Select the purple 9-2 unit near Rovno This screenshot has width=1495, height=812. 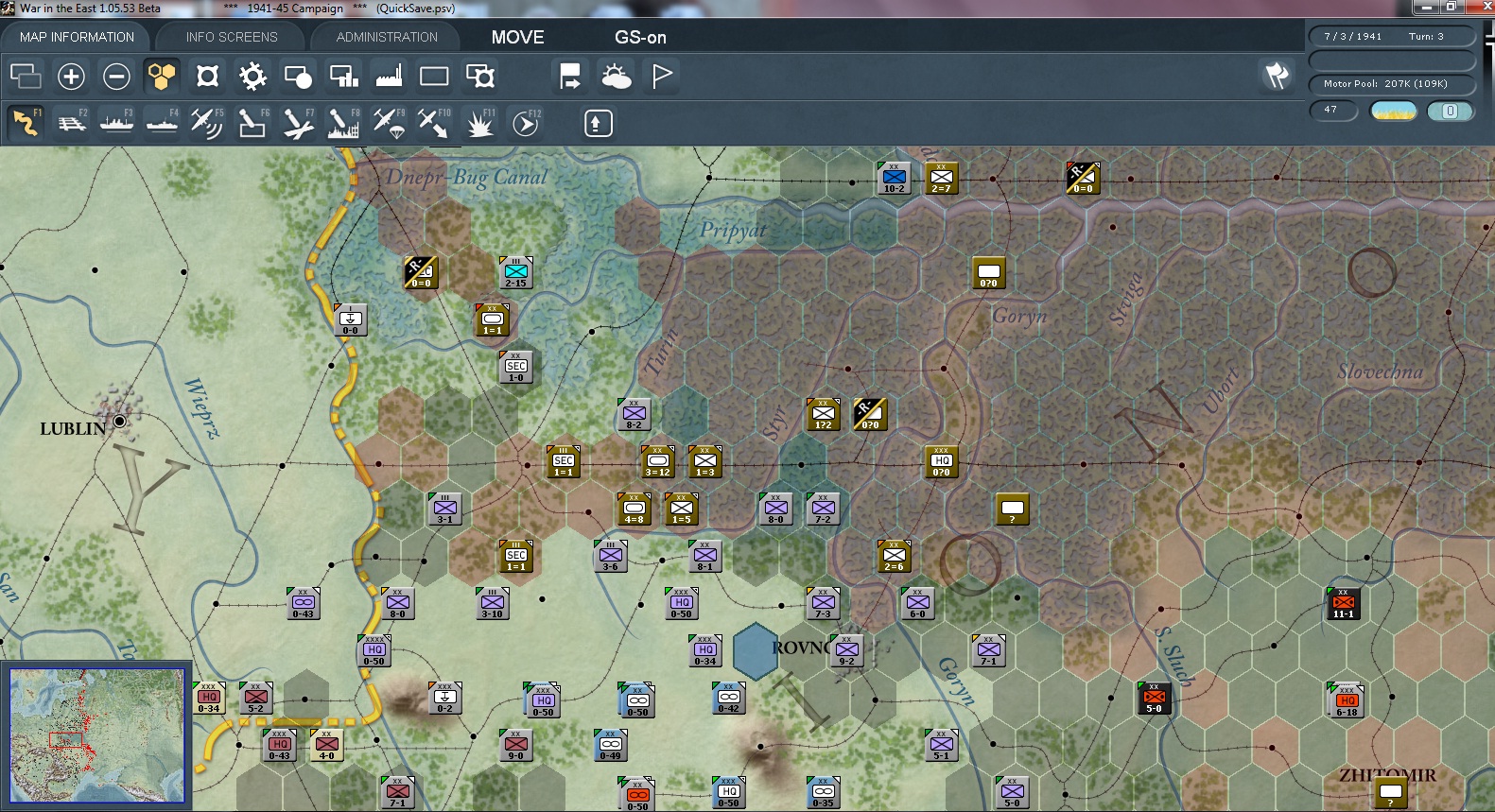point(846,650)
